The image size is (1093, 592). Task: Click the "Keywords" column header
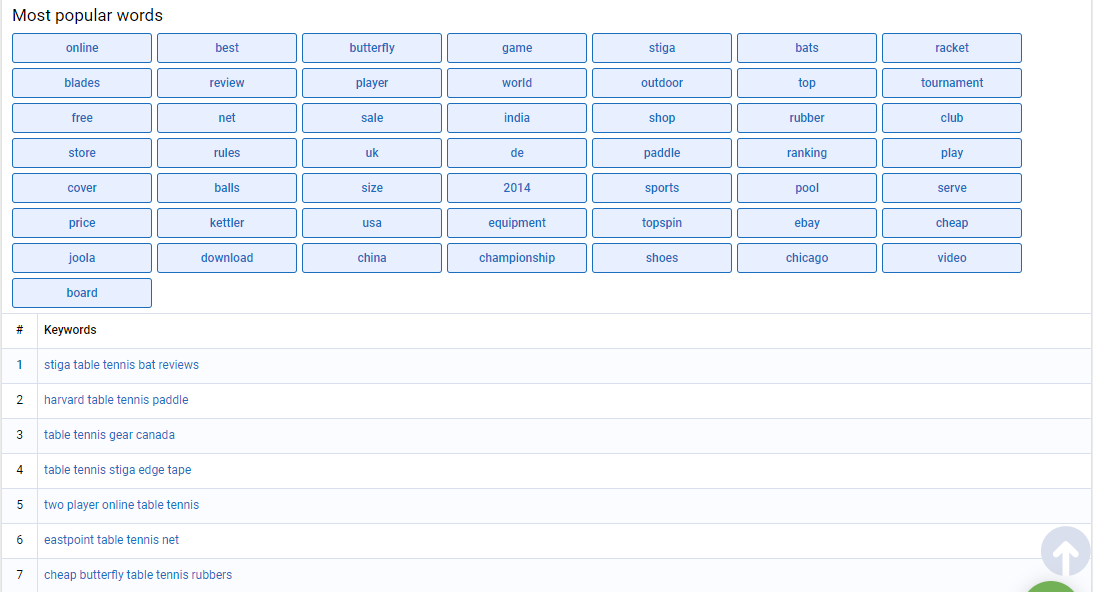[x=70, y=330]
